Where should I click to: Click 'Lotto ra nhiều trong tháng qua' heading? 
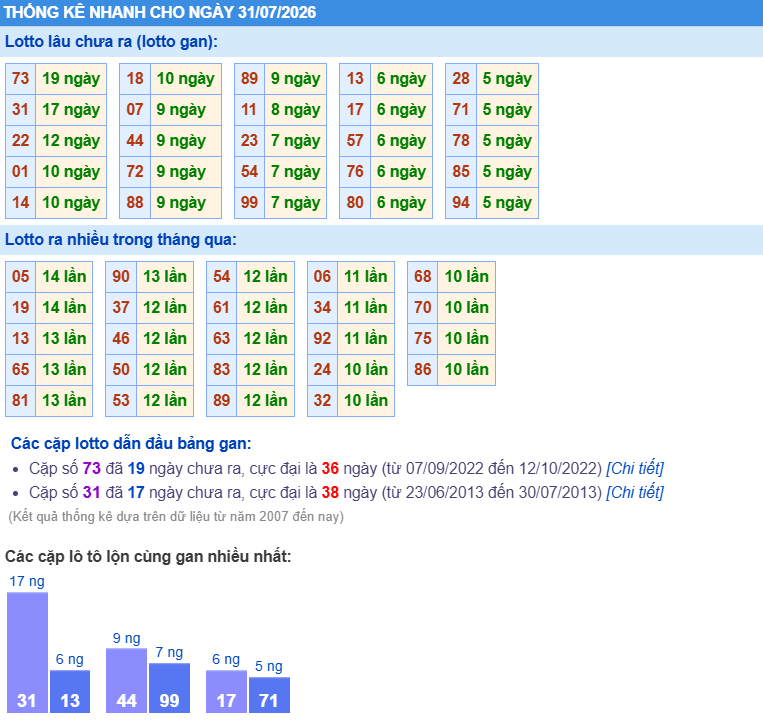coord(120,239)
